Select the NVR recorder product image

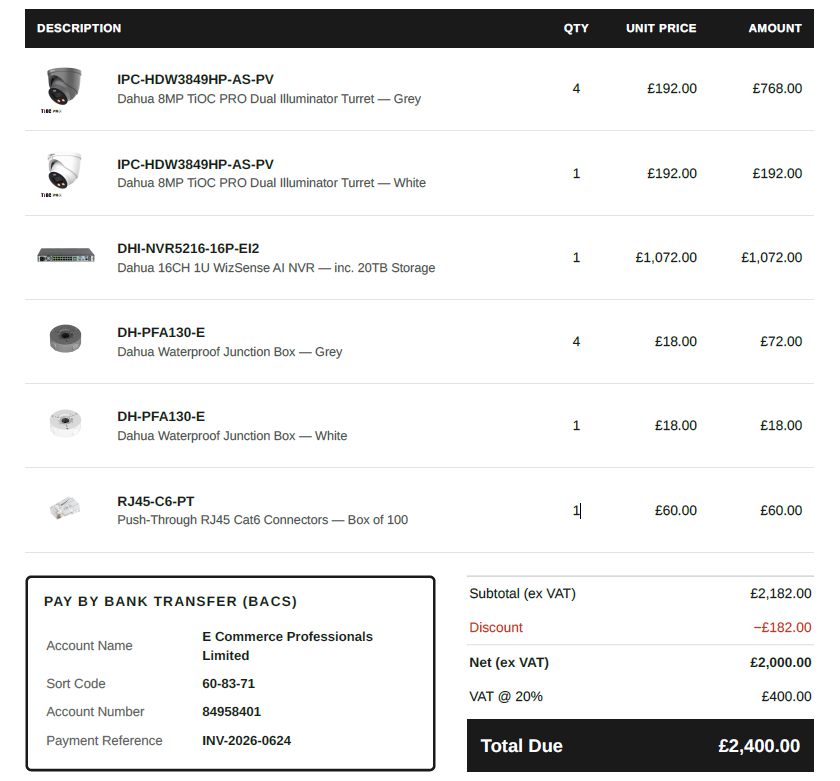[66, 255]
